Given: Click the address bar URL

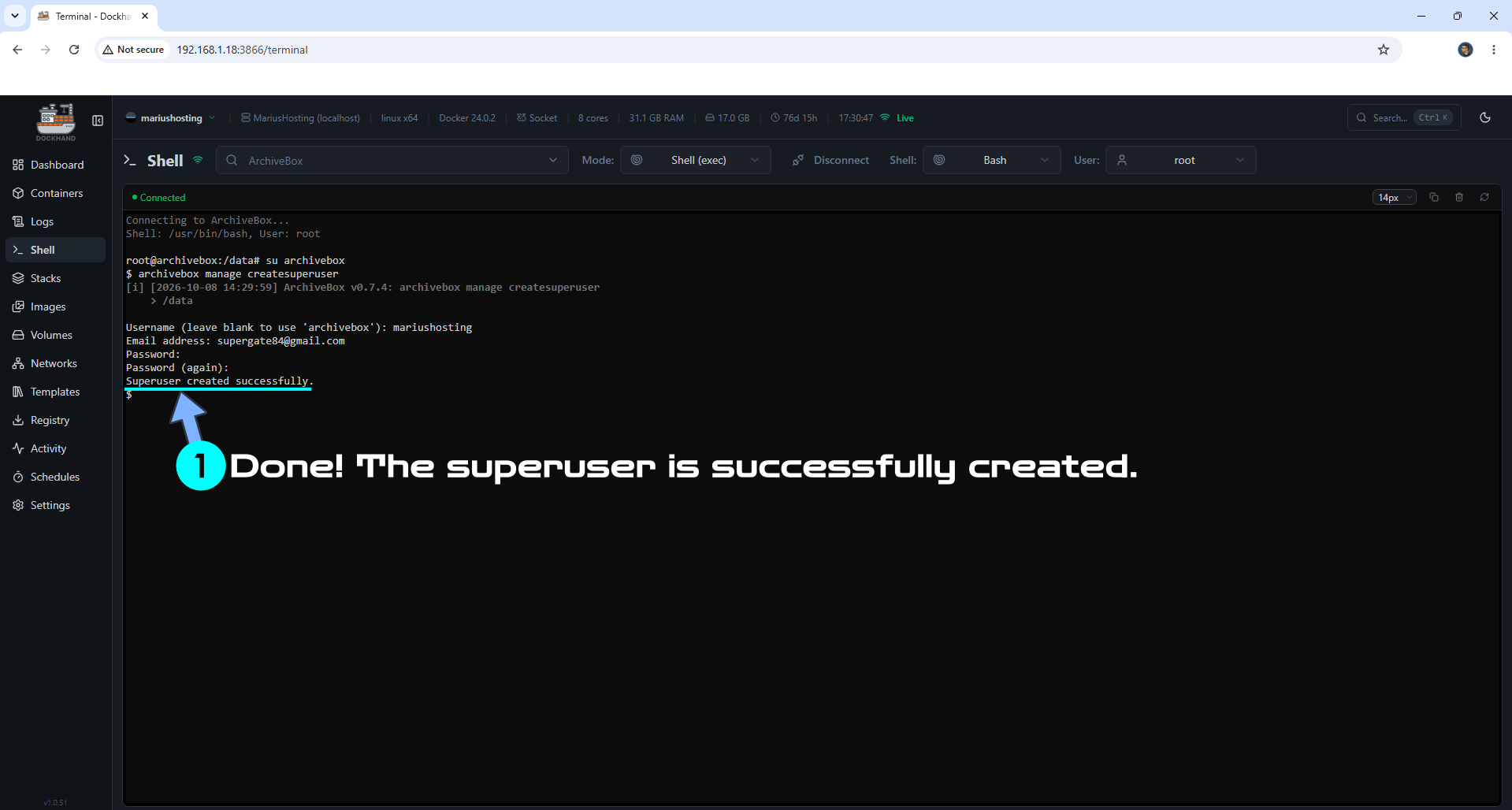Looking at the screenshot, I should tap(242, 50).
